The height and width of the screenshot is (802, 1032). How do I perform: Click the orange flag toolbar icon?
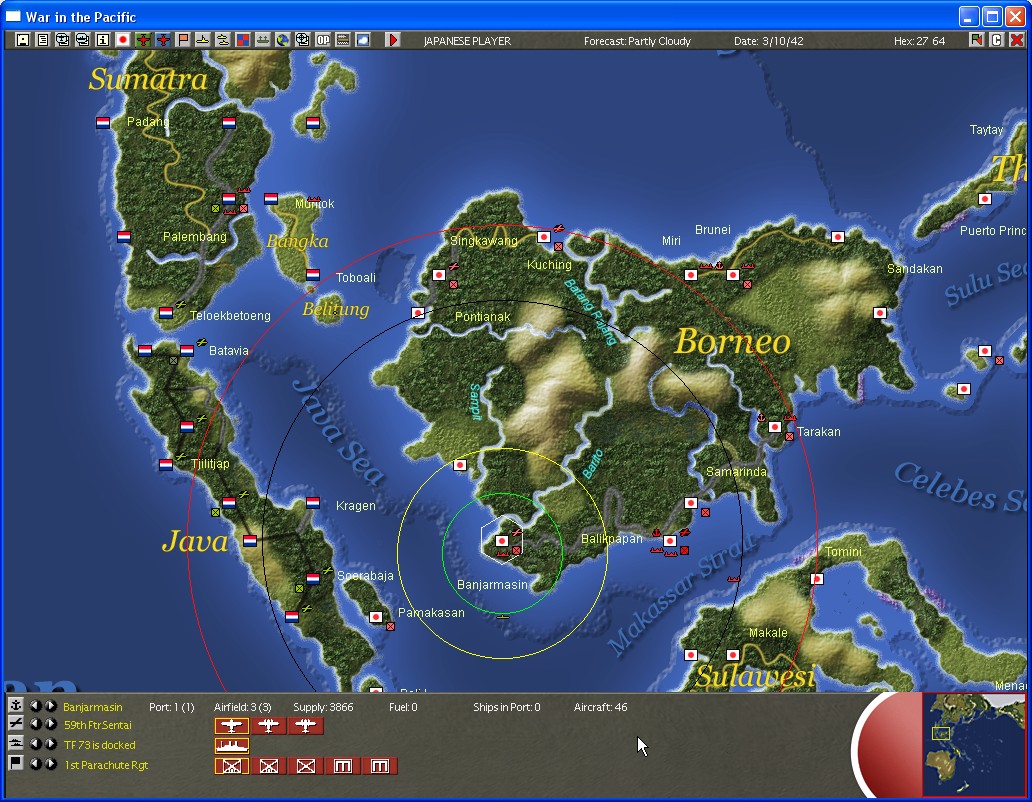click(x=183, y=40)
